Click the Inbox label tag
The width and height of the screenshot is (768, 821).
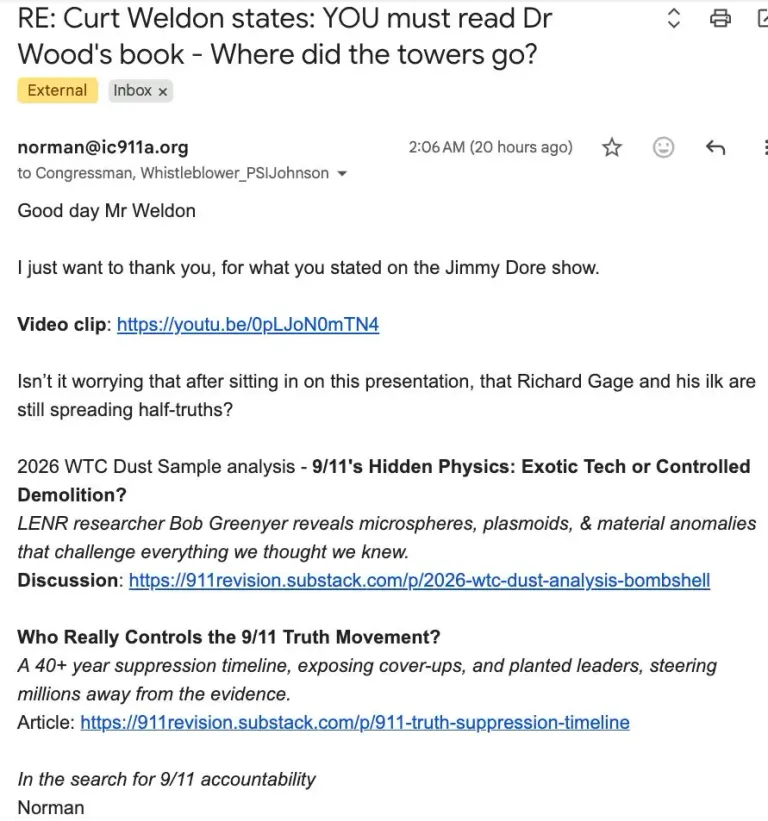(x=140, y=91)
